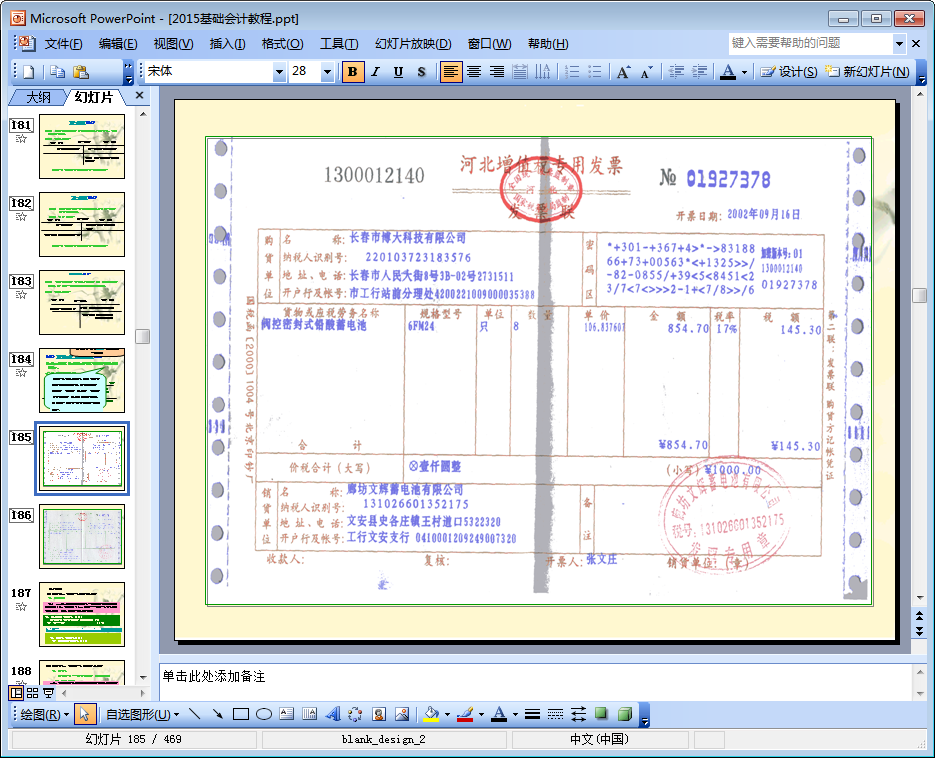The height and width of the screenshot is (758, 935).
Task: Open the font name dropdown
Action: click(x=278, y=72)
